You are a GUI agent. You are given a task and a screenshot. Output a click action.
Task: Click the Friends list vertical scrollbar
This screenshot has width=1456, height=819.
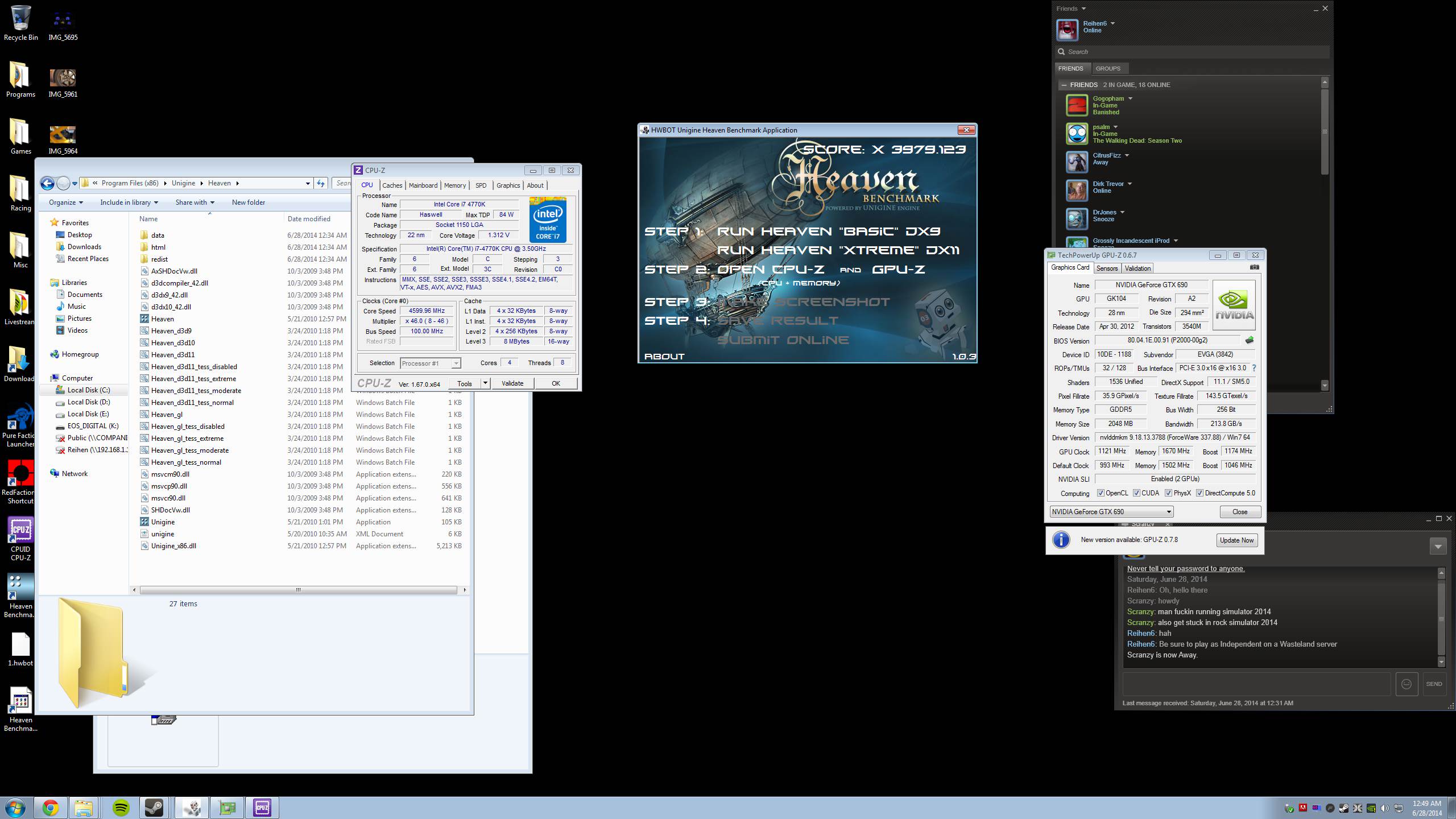tap(1325, 132)
